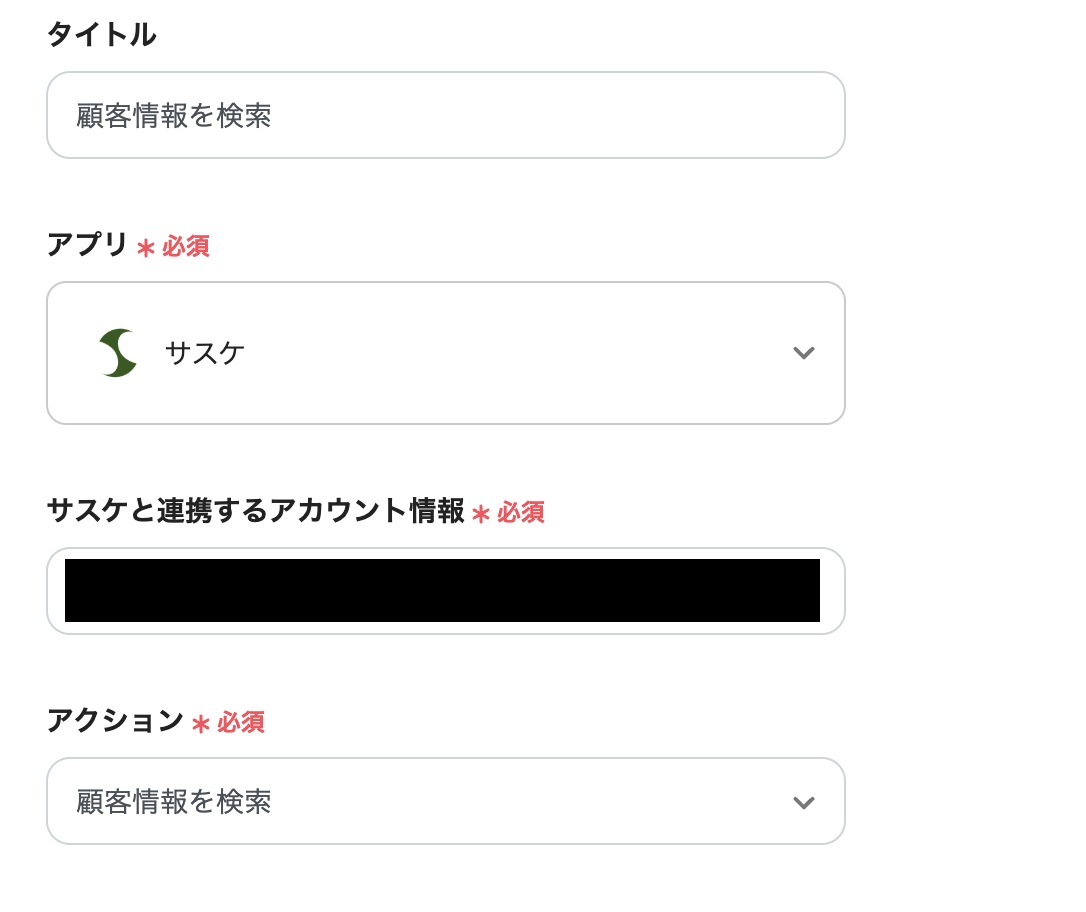Click the 顧客情報を検索 text in タイトル field
Viewport: 1086px width, 912px height.
[x=174, y=116]
